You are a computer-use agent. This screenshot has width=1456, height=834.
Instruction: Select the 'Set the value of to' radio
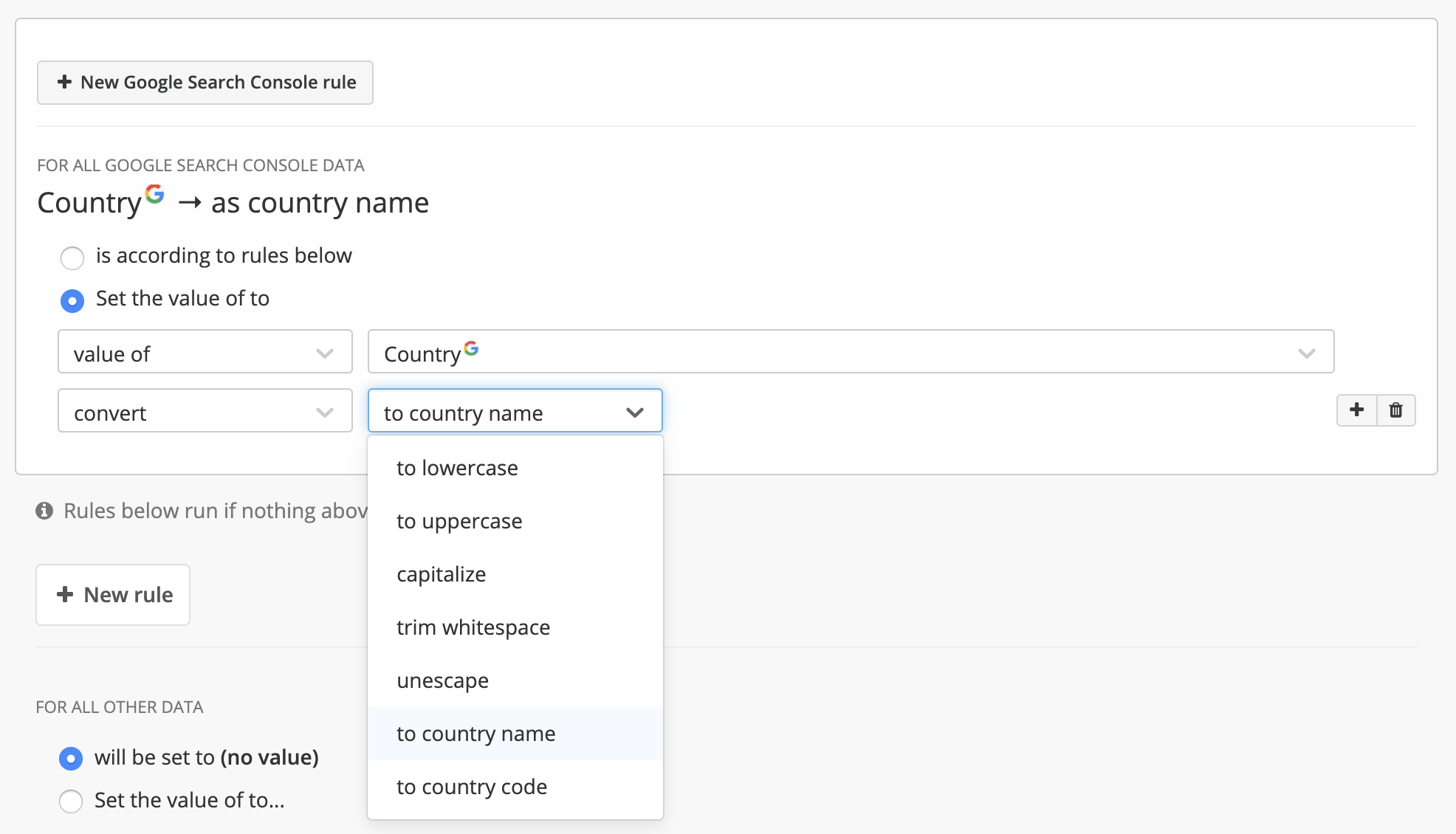pyautogui.click(x=72, y=300)
